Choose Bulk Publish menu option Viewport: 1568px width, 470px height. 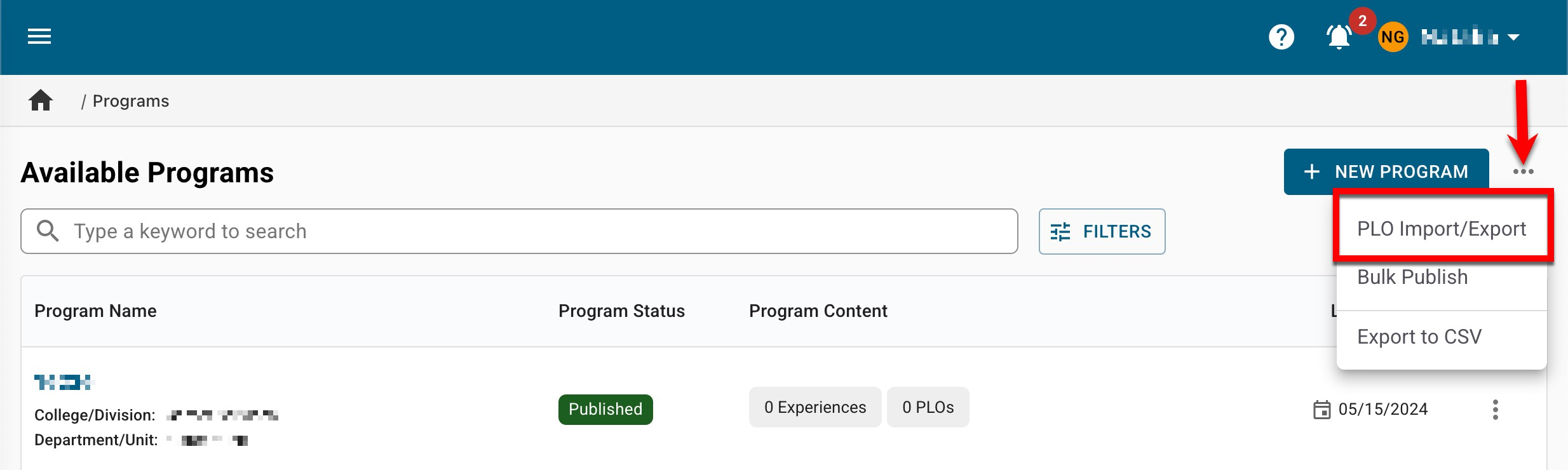pyautogui.click(x=1412, y=277)
